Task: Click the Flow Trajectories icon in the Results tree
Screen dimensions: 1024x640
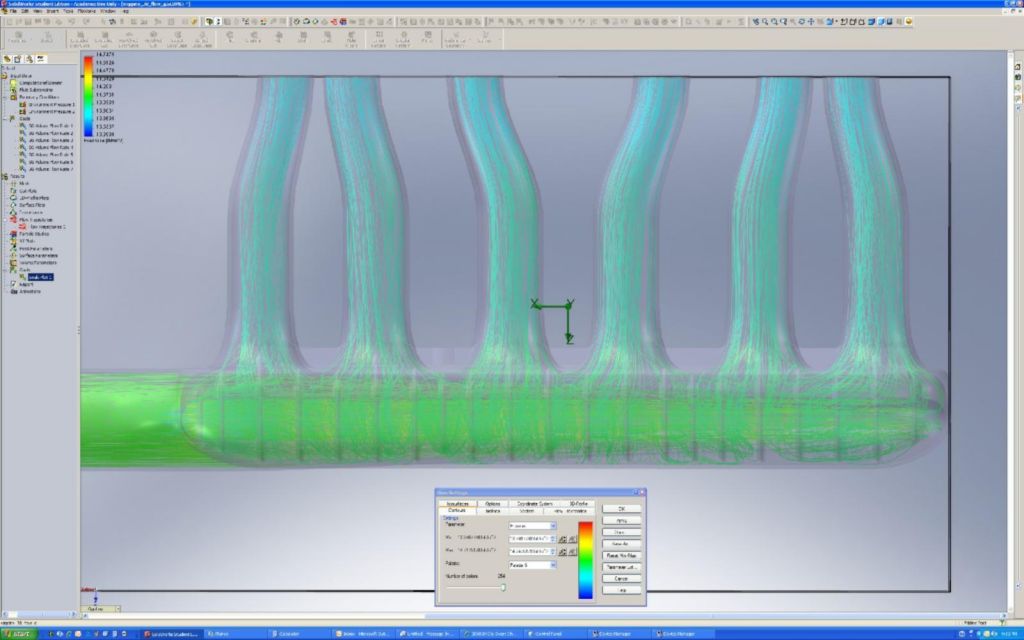Action: click(x=14, y=219)
